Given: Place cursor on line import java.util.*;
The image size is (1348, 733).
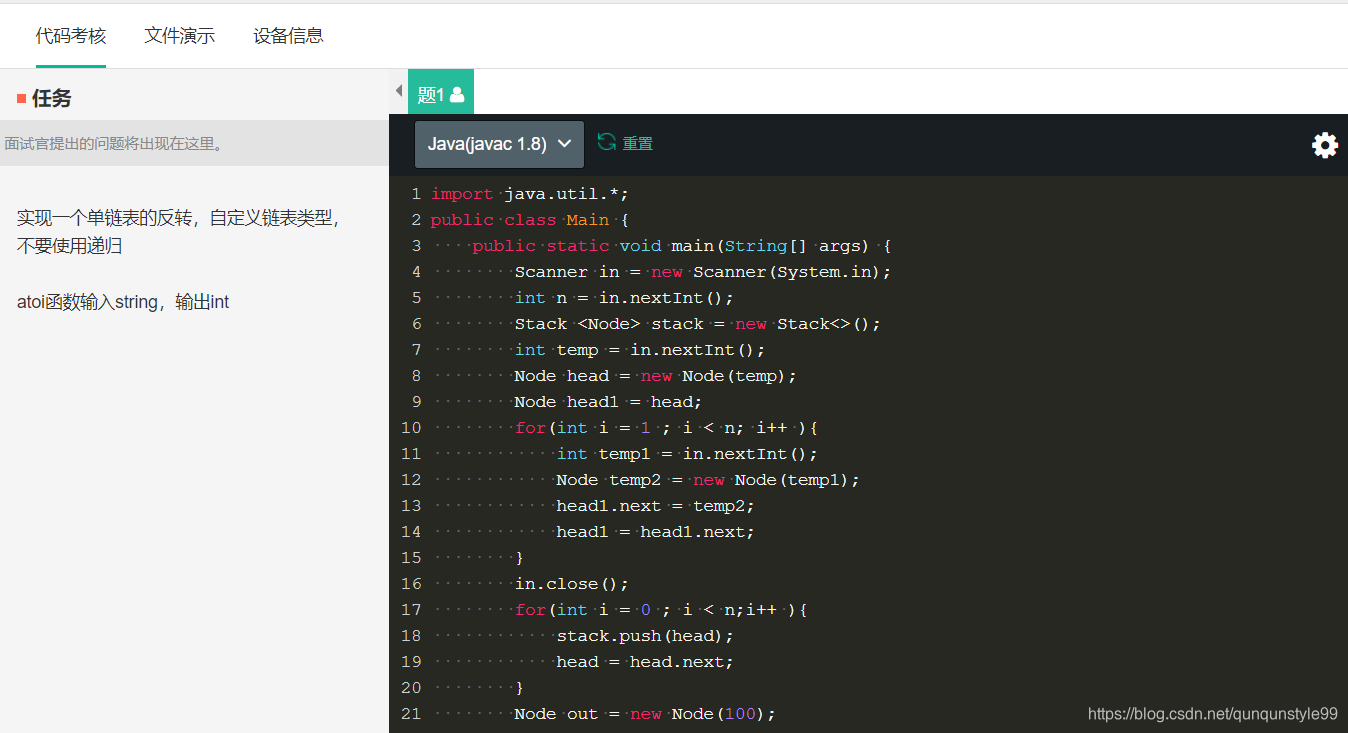Looking at the screenshot, I should 530,194.
